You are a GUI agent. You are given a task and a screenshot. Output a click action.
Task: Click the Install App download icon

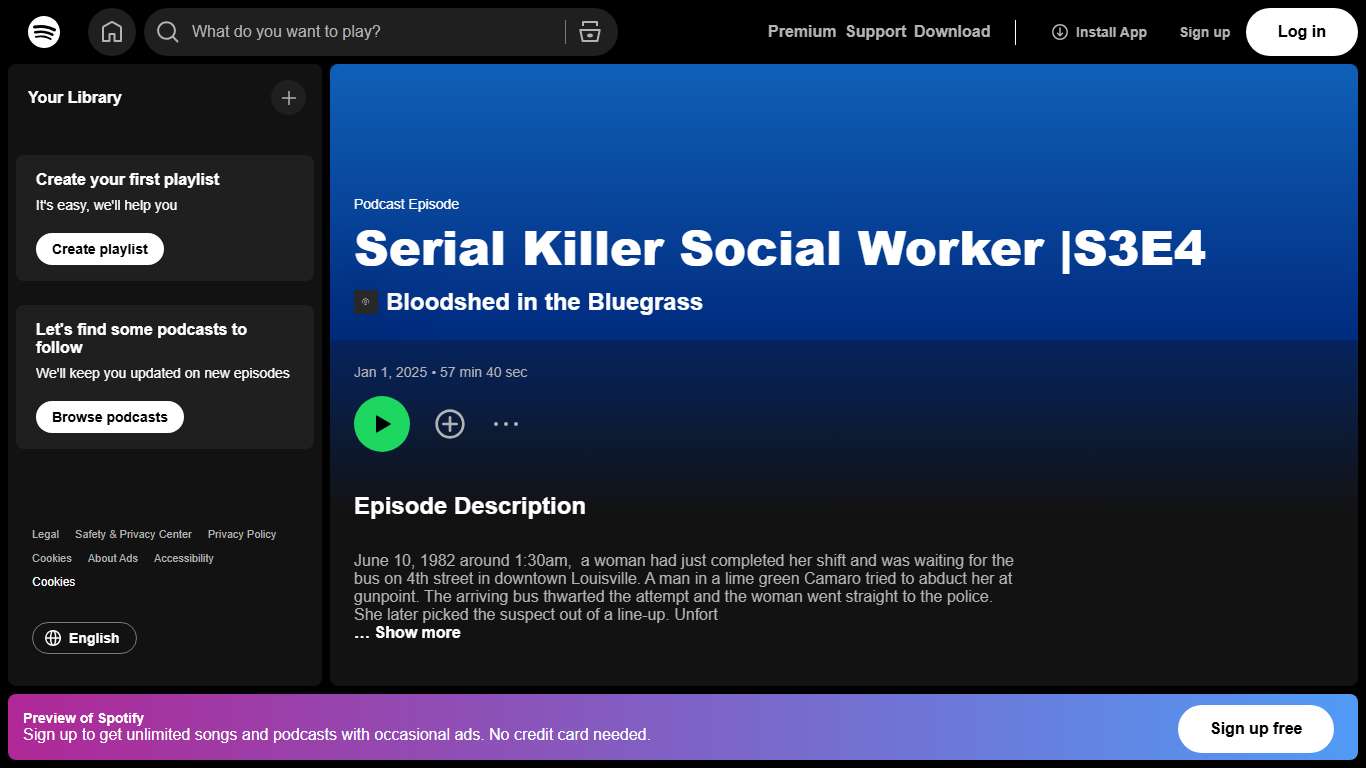pyautogui.click(x=1059, y=32)
